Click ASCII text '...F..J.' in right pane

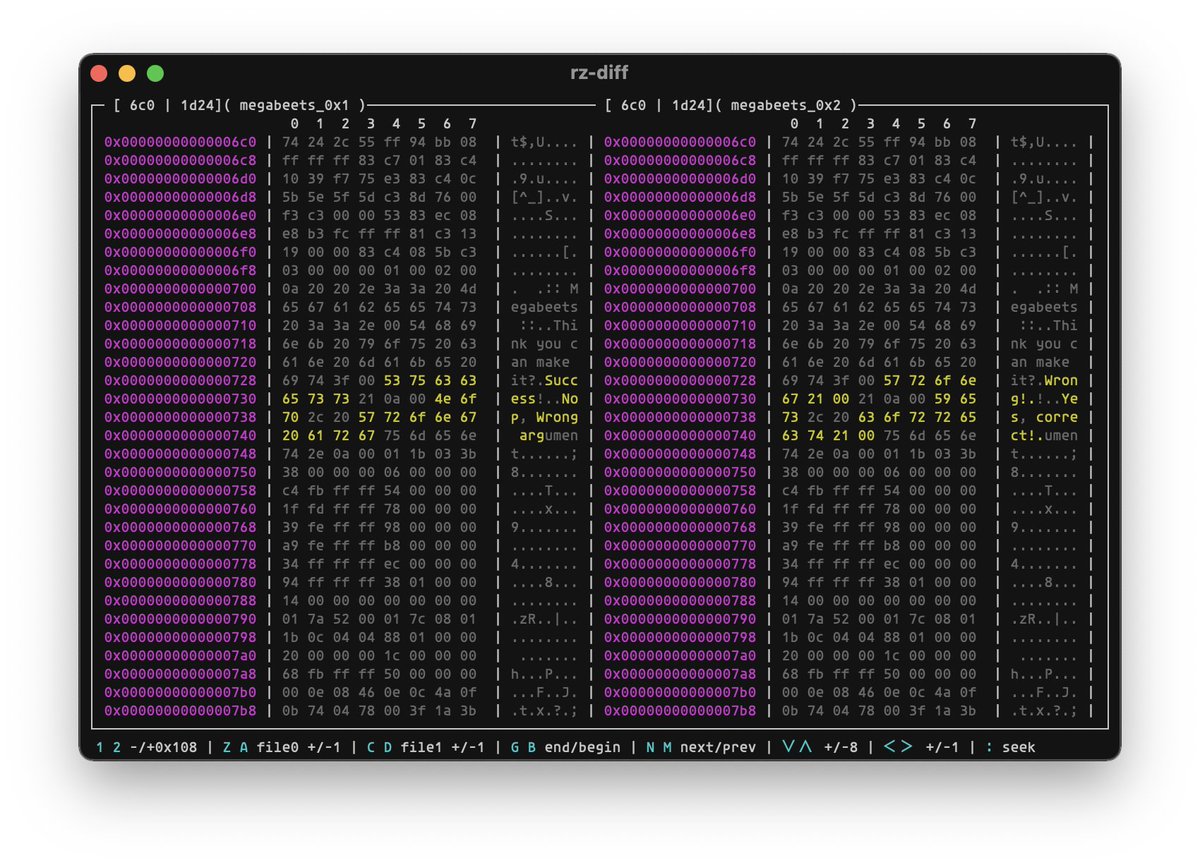[1044, 693]
